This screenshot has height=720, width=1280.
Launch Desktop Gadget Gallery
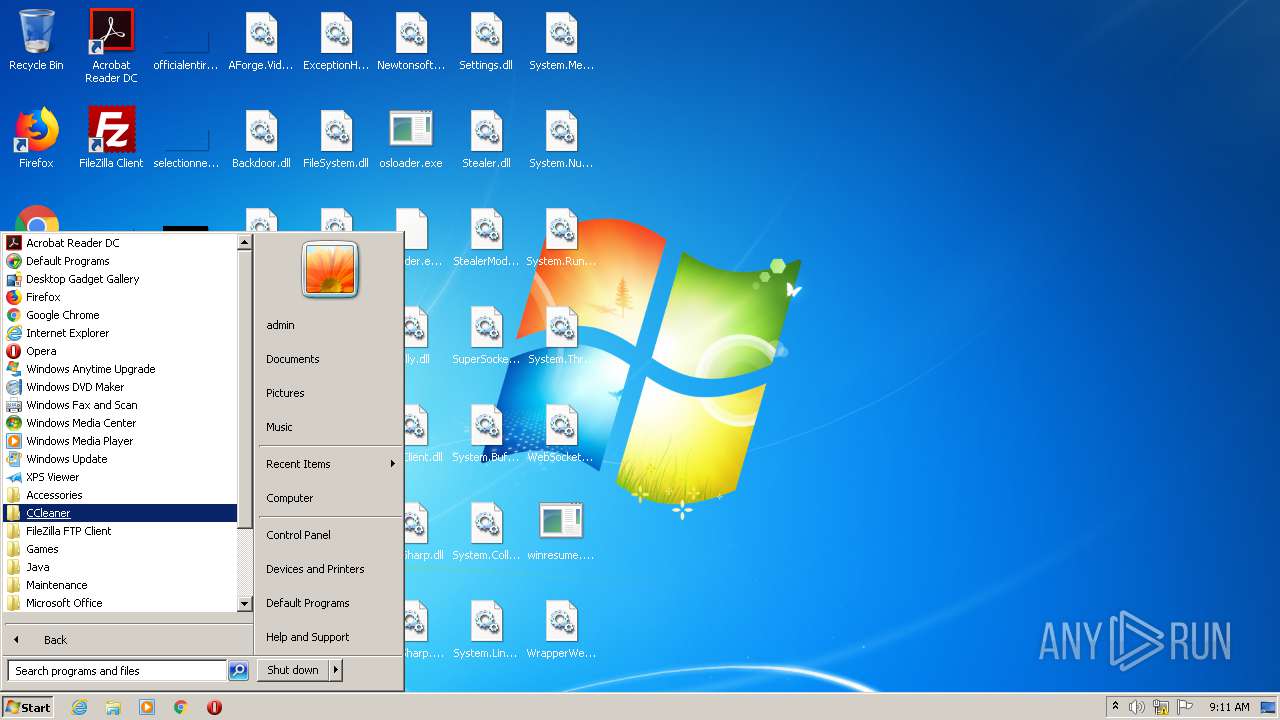[x=121, y=279]
